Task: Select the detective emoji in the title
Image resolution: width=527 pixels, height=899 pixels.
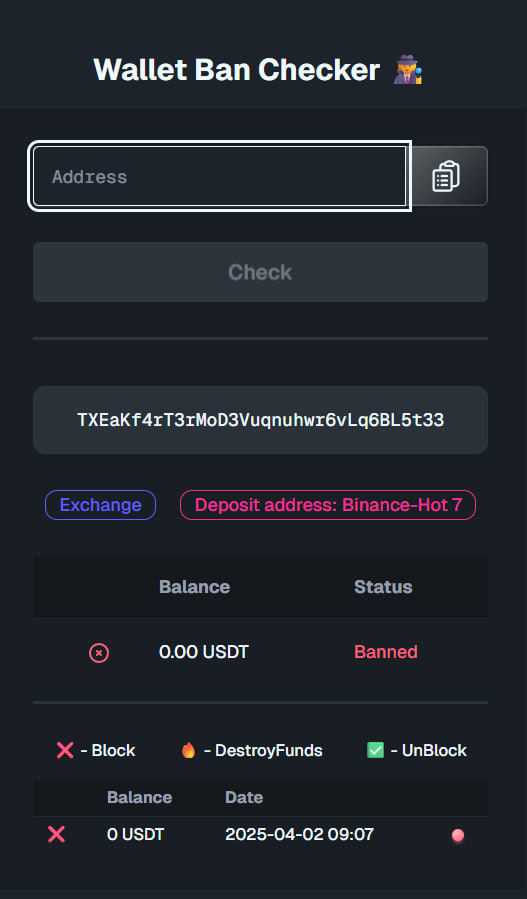Action: point(408,69)
